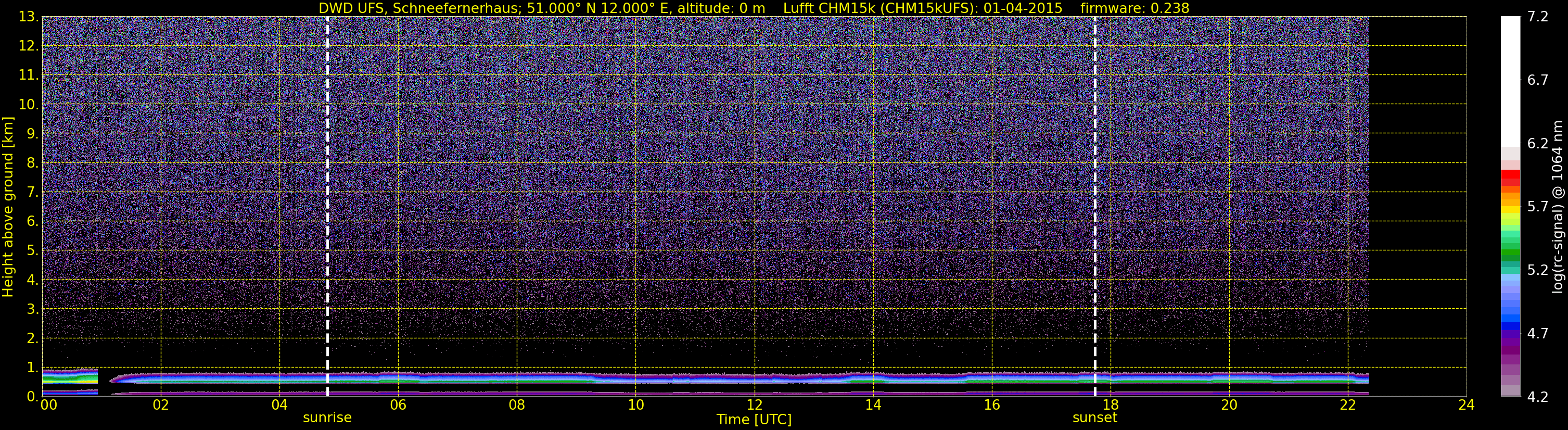Click the 13 km height tick label
The width and height of the screenshot is (1568, 430).
[x=28, y=17]
